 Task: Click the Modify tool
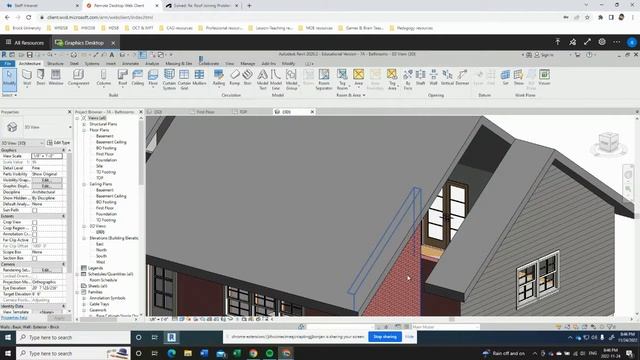pyautogui.click(x=9, y=79)
